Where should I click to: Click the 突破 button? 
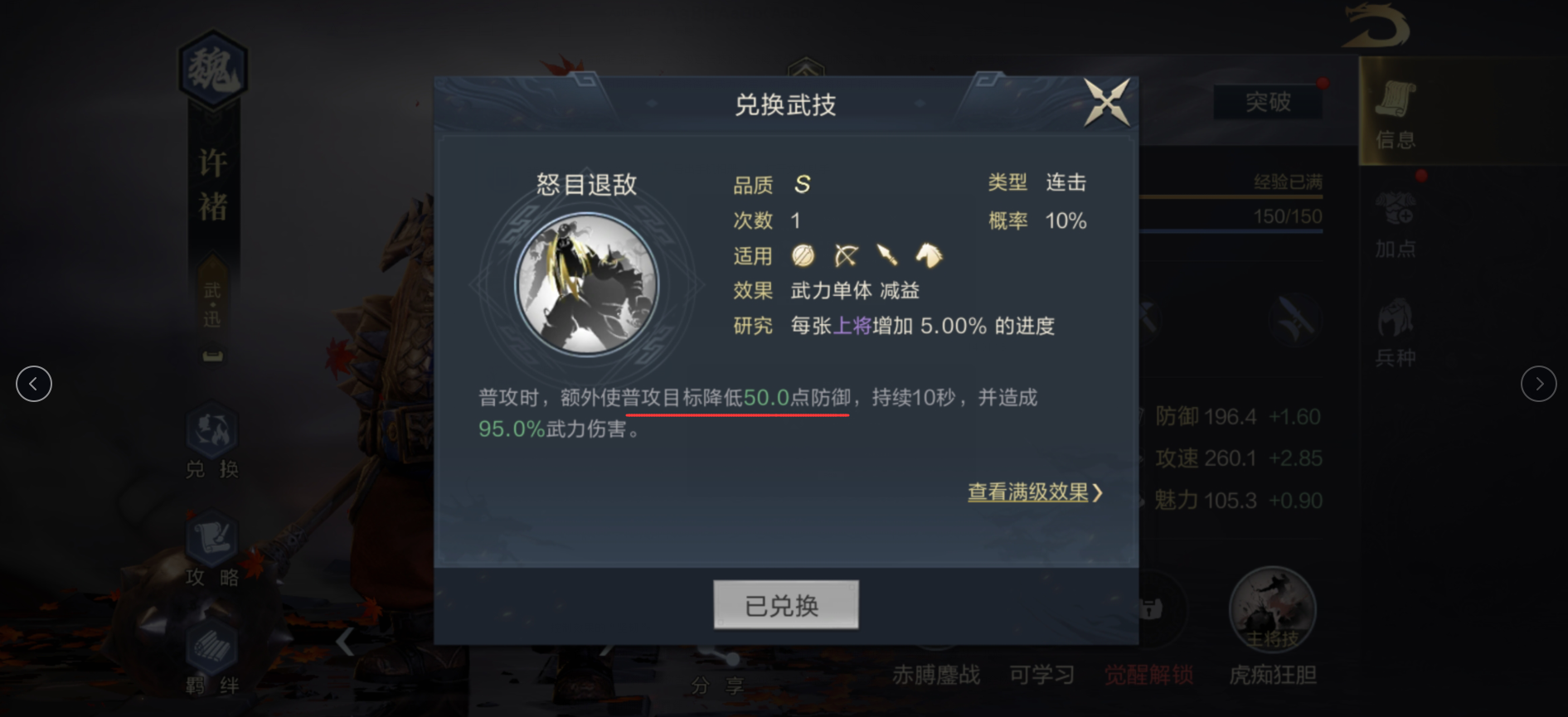tap(1268, 102)
